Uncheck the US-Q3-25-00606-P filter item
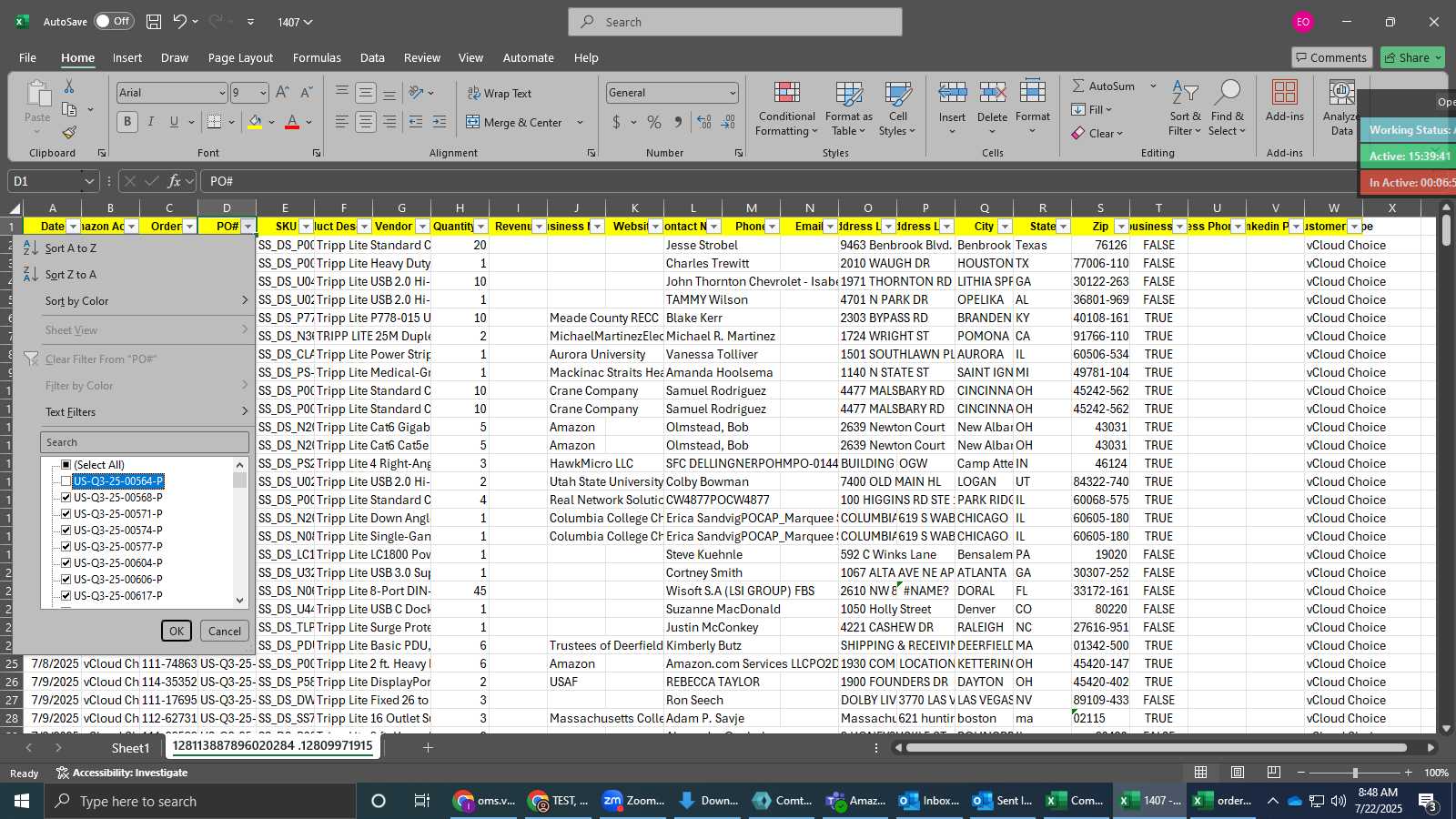This screenshot has width=1456, height=819. coord(66,580)
